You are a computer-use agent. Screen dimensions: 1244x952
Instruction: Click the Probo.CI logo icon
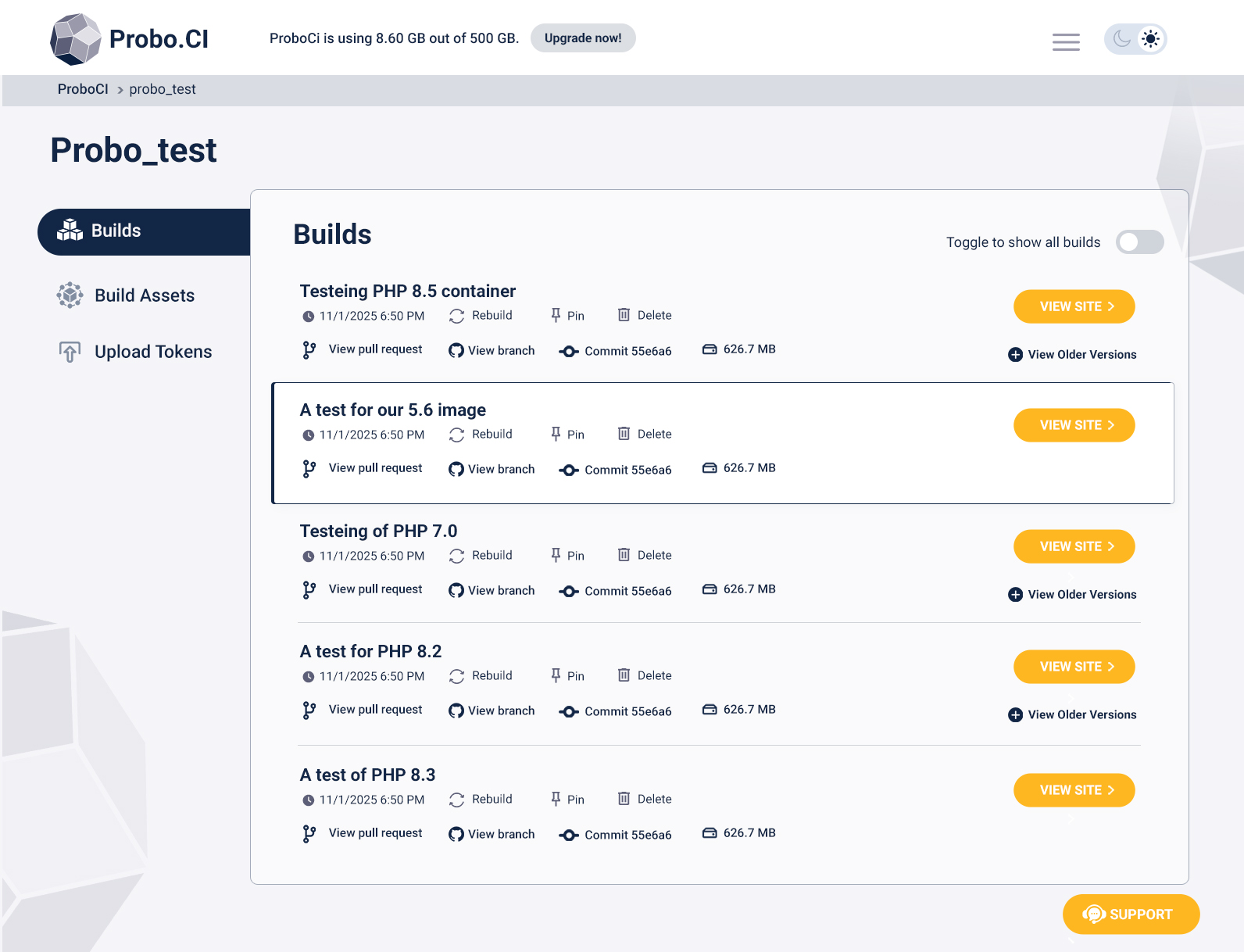(76, 39)
